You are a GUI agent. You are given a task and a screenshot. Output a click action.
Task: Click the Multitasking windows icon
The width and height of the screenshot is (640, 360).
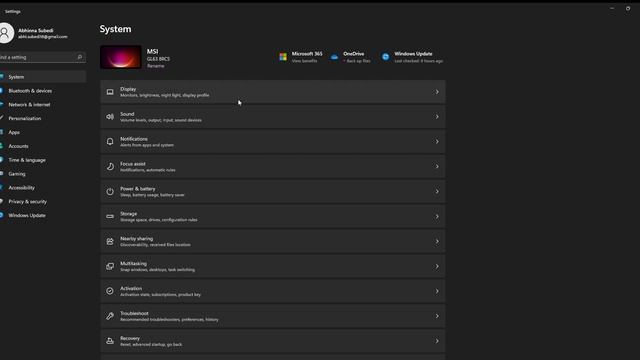(110, 266)
